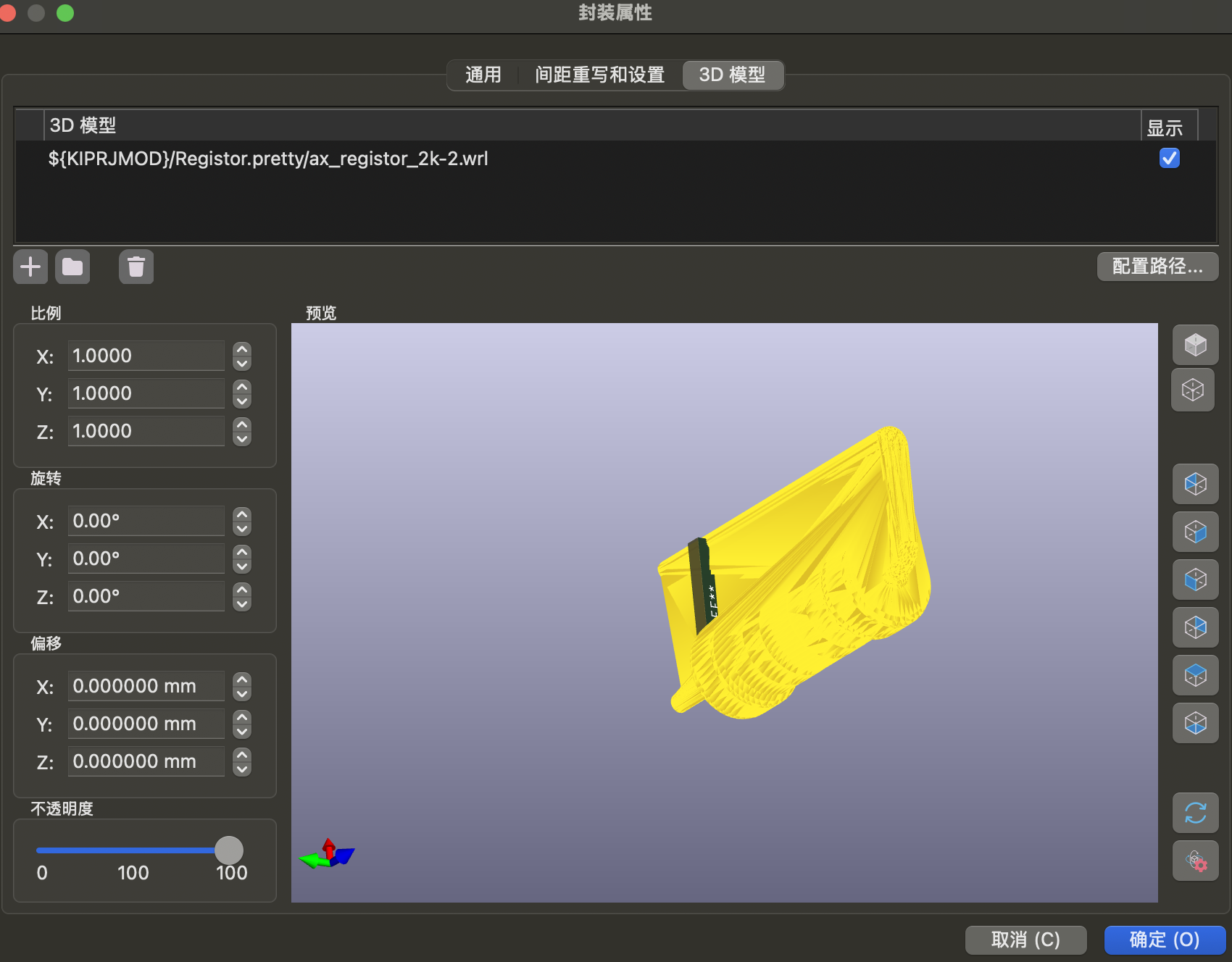Decrease the 比例 Z value with its down arrow
1232x962 pixels.
click(242, 438)
